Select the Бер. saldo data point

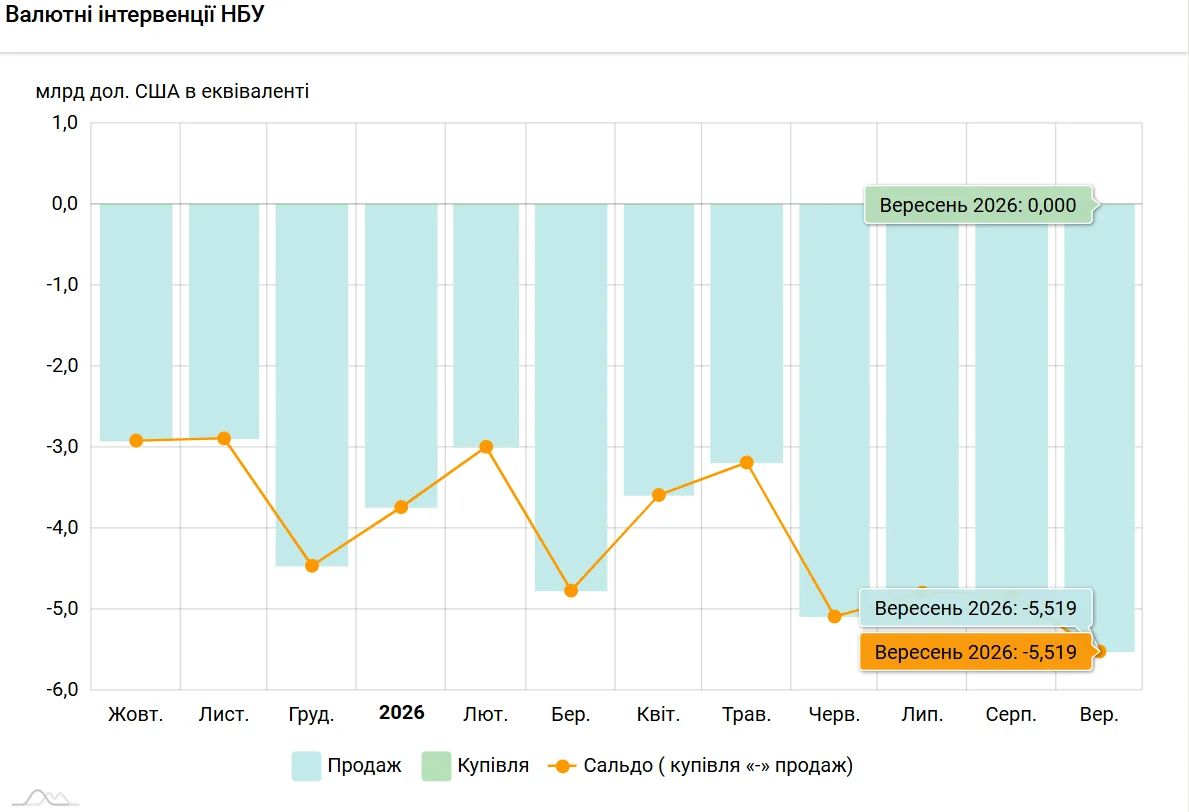571,590
